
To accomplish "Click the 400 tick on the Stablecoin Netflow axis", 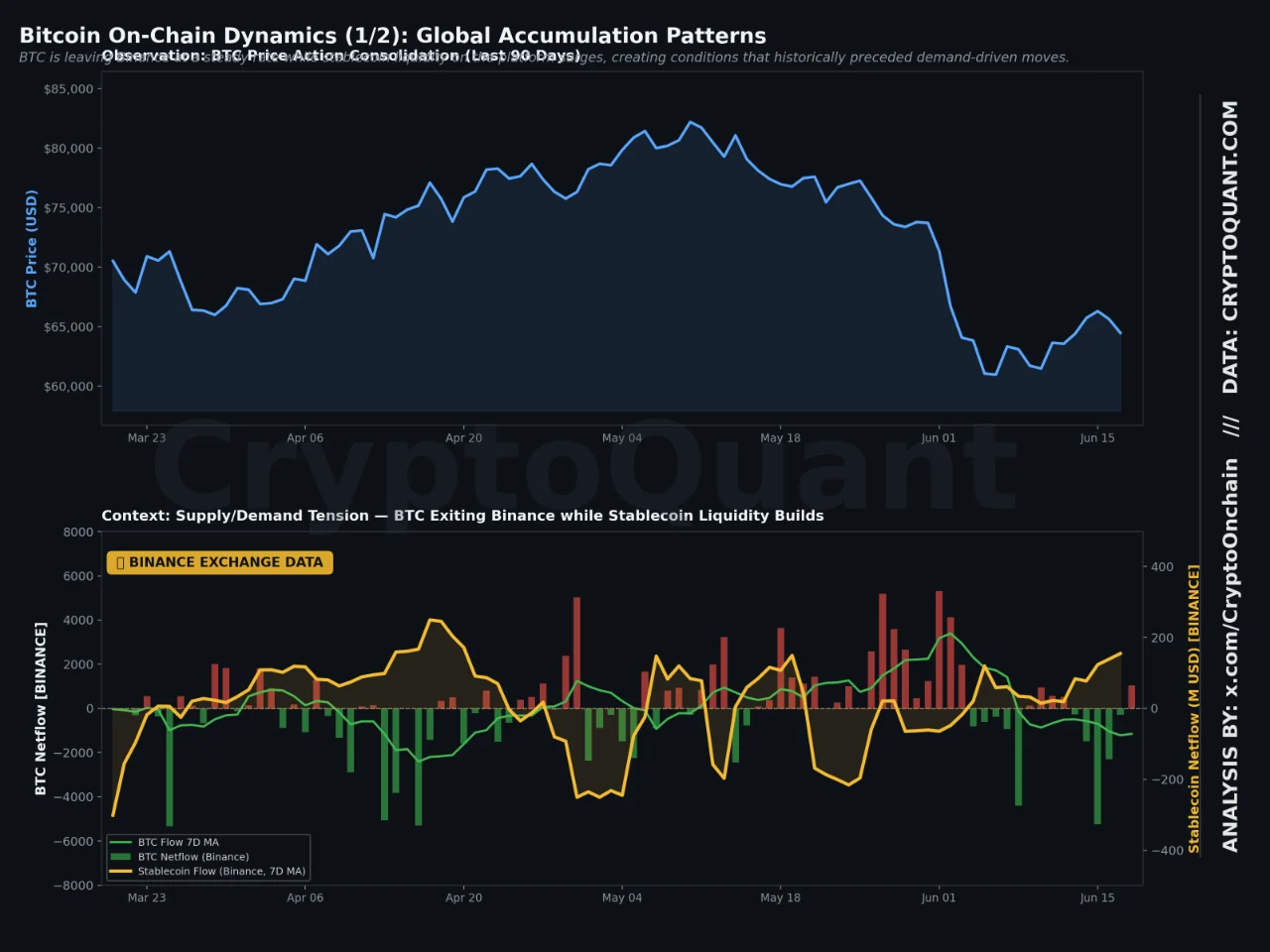I will point(1162,567).
